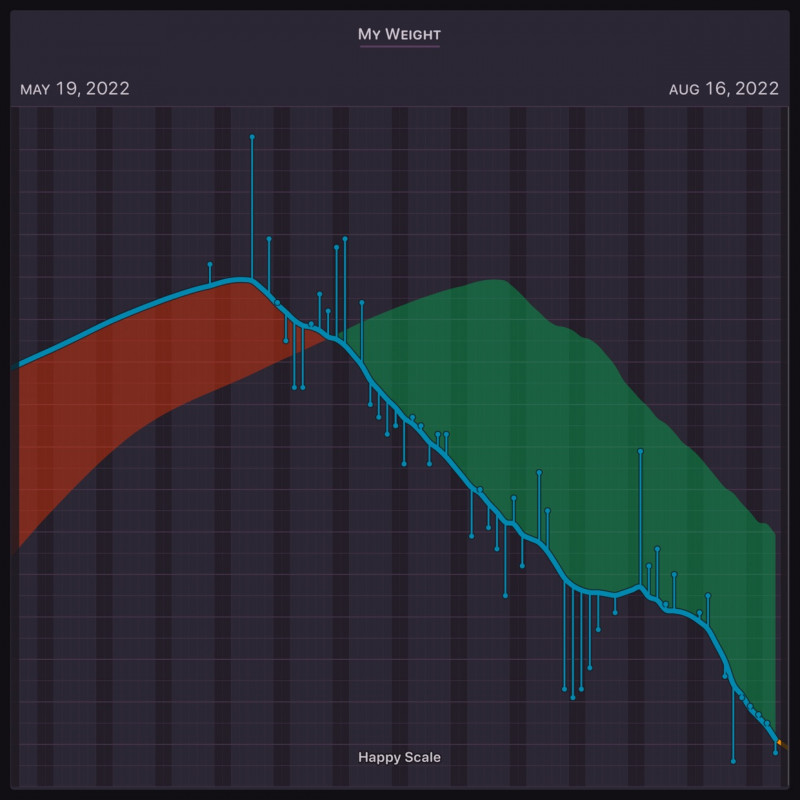Image resolution: width=800 pixels, height=800 pixels.
Task: Click the empty chart area below the red band
Action: tap(150, 600)
